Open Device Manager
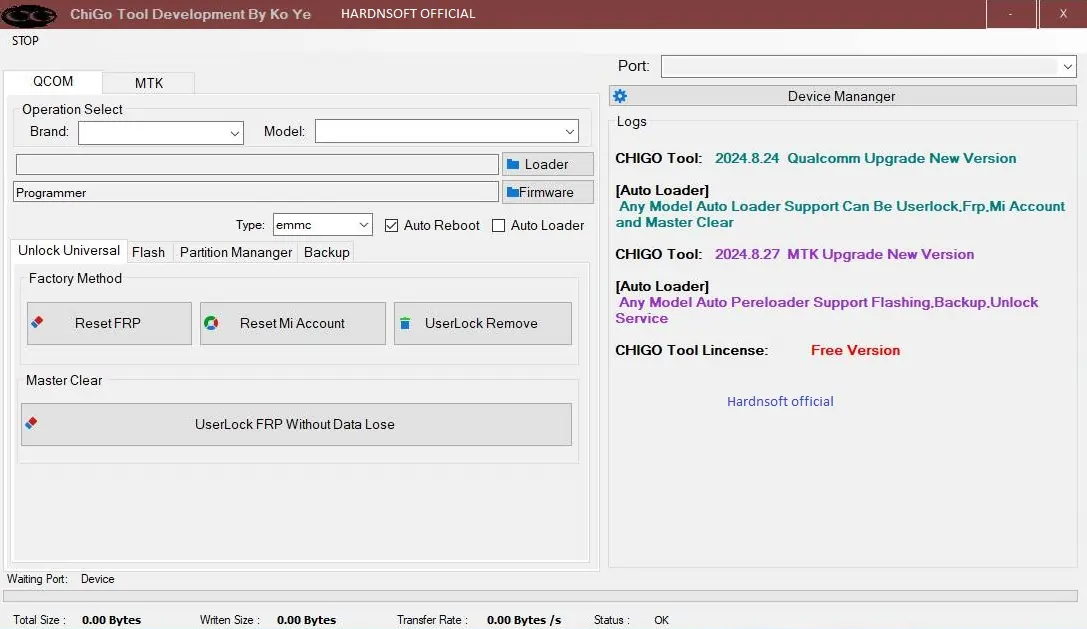1087x629 pixels. click(843, 96)
